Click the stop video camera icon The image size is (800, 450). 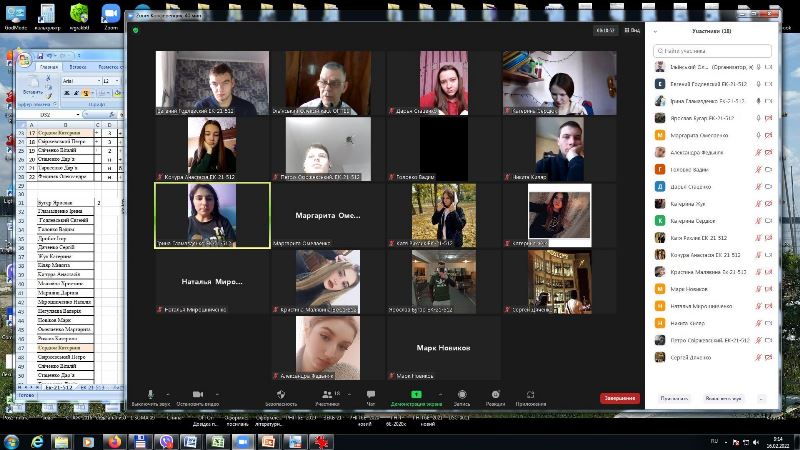(197, 394)
